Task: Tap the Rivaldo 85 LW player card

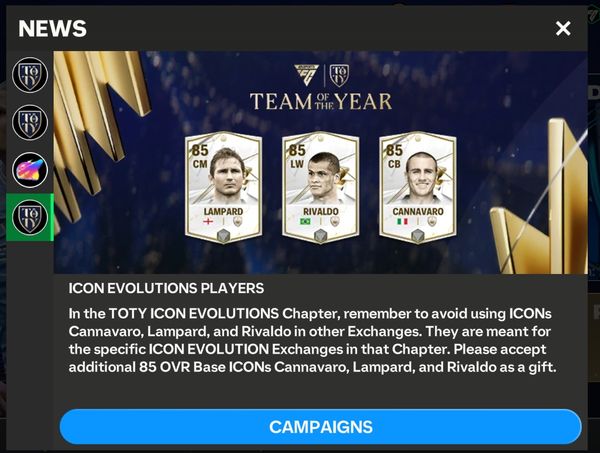Action: coord(321,188)
